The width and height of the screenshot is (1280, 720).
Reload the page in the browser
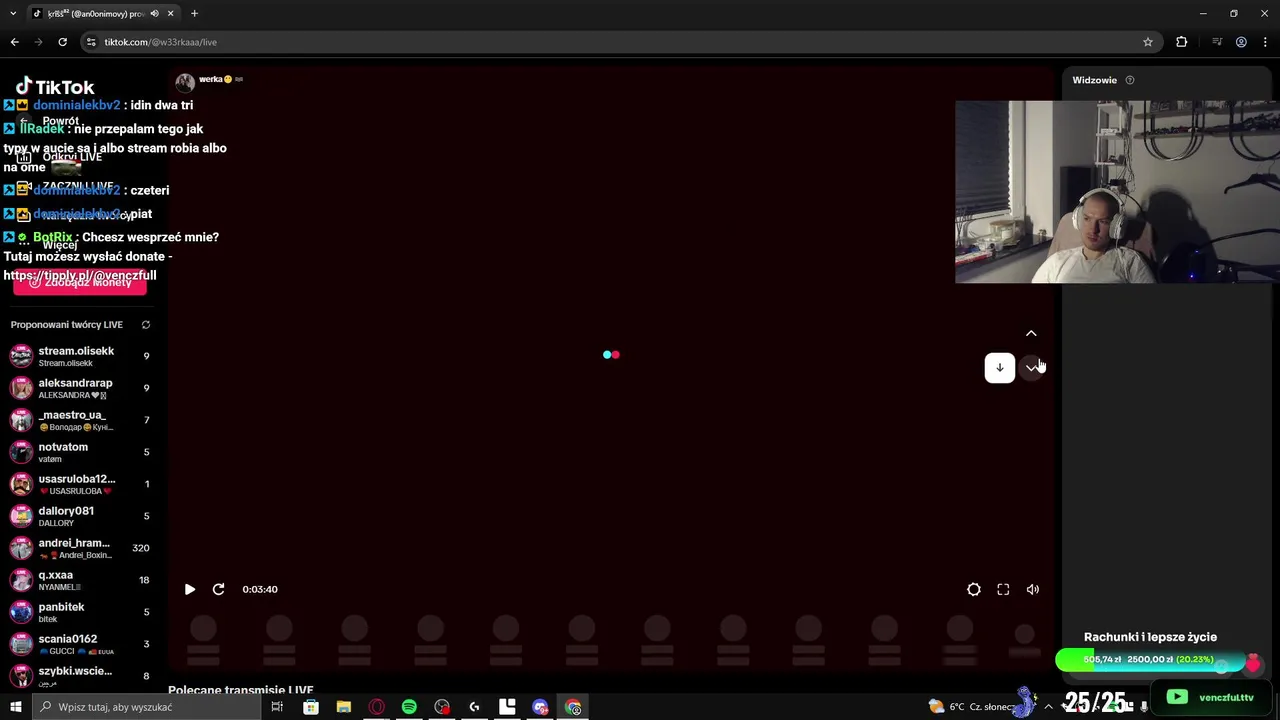62,42
